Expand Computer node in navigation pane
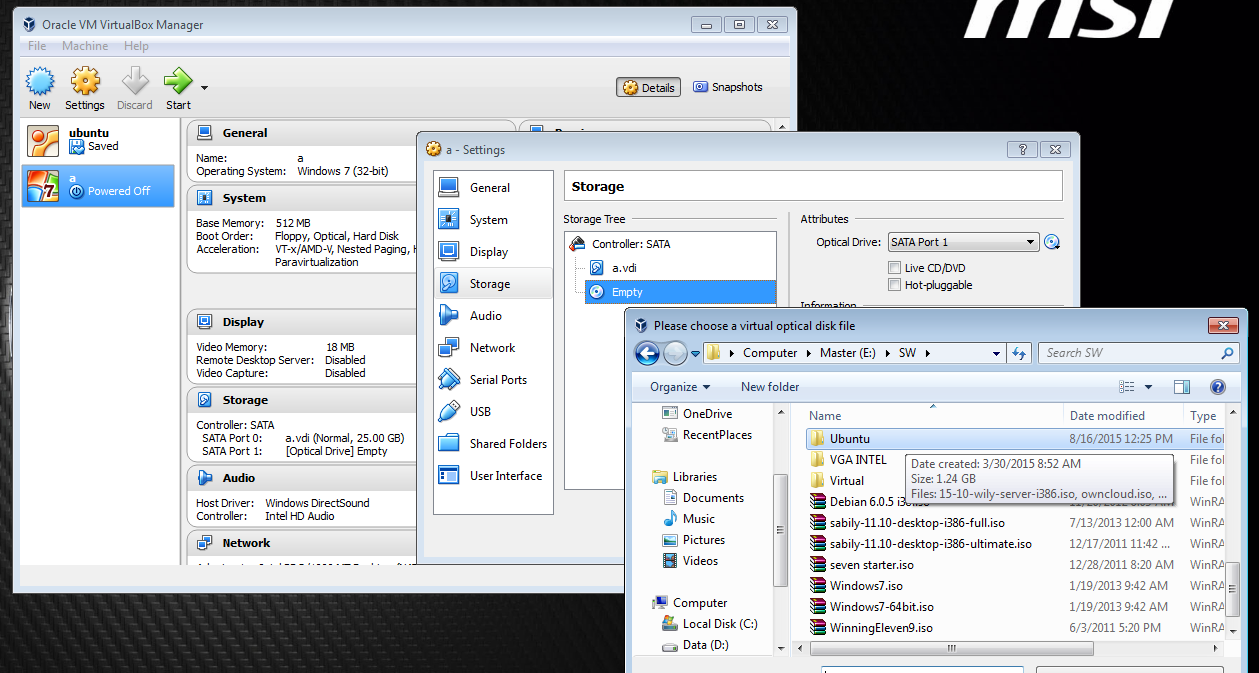This screenshot has width=1259, height=673. click(x=700, y=603)
